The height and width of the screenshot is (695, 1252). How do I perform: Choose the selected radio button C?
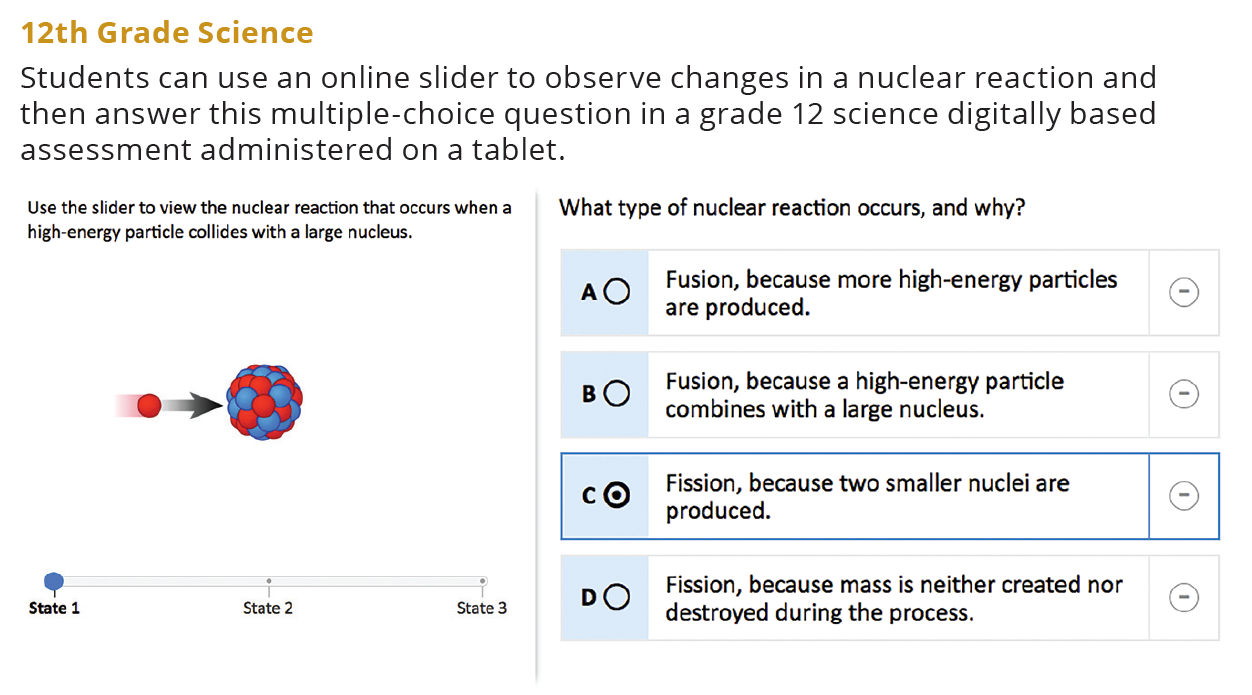pos(617,496)
